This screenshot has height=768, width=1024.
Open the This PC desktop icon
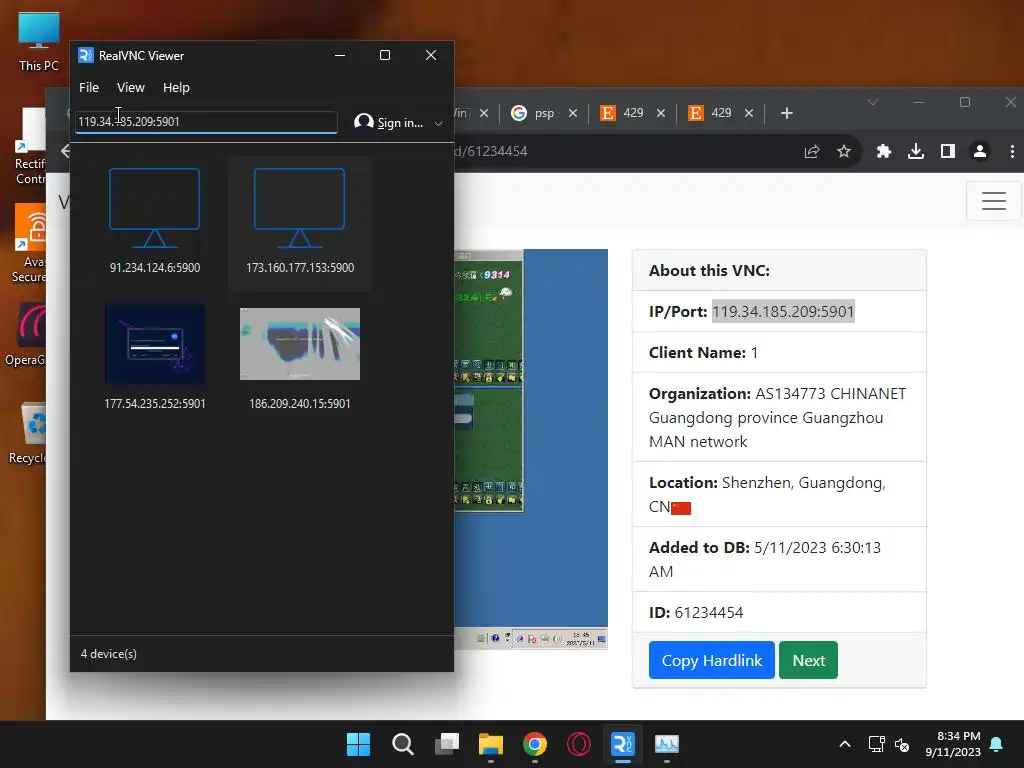(x=39, y=42)
